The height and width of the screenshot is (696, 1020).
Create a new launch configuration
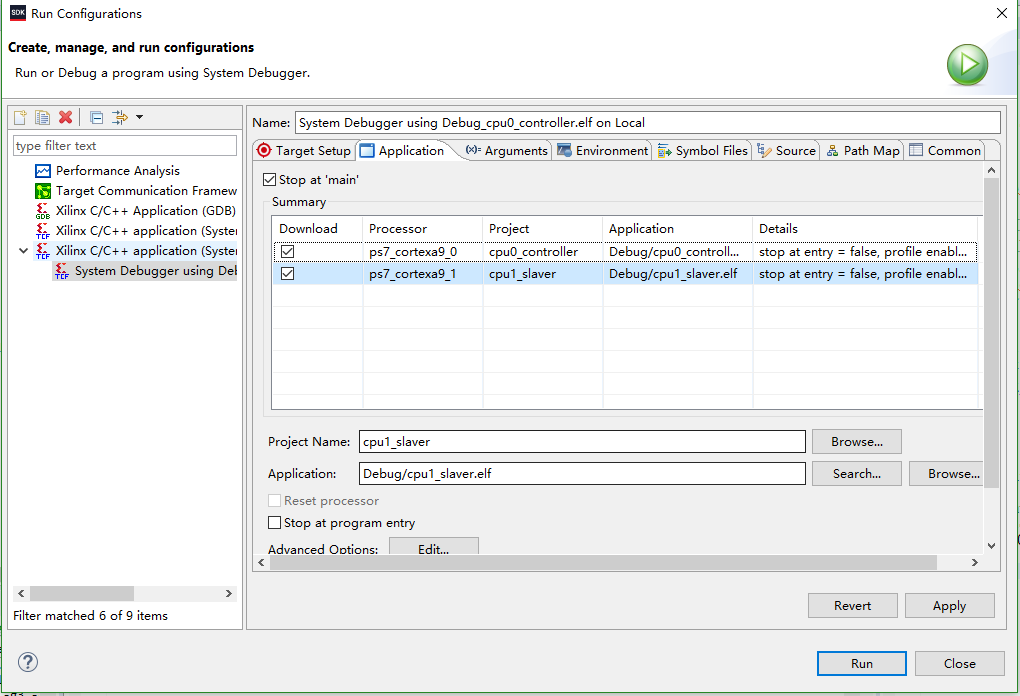(20, 117)
